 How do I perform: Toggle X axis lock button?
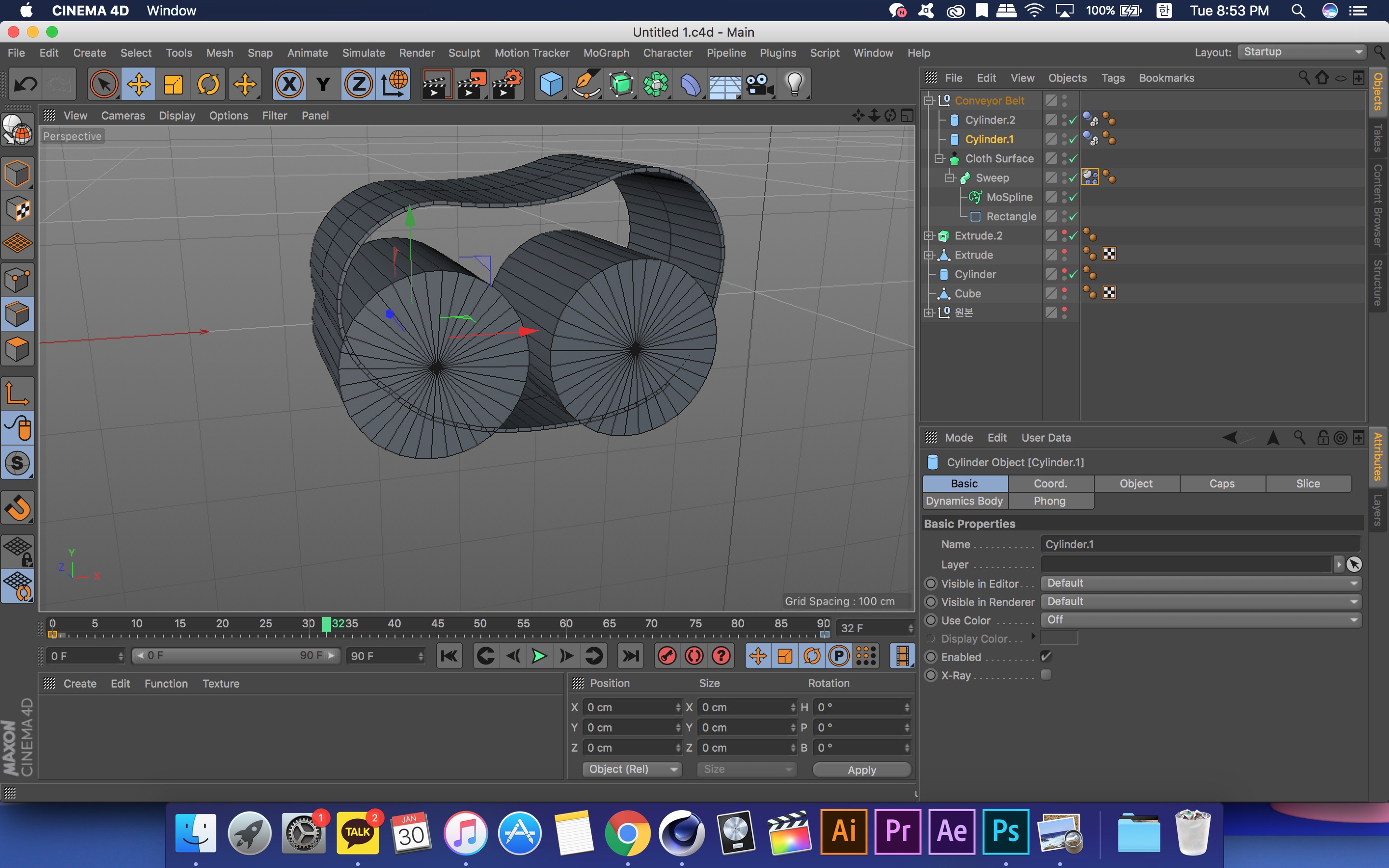point(289,84)
